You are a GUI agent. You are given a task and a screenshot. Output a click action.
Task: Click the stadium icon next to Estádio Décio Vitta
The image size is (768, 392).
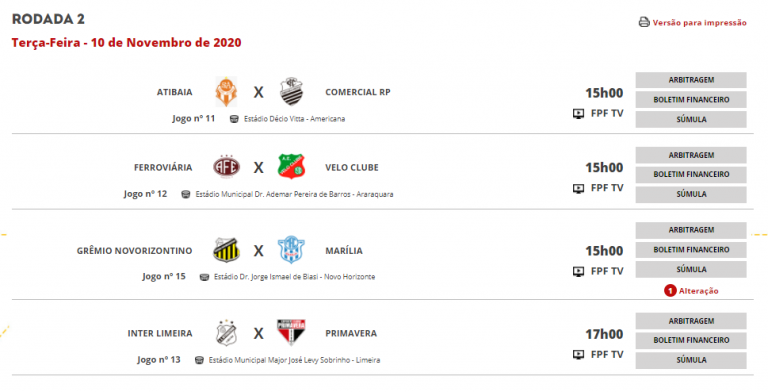pos(234,119)
